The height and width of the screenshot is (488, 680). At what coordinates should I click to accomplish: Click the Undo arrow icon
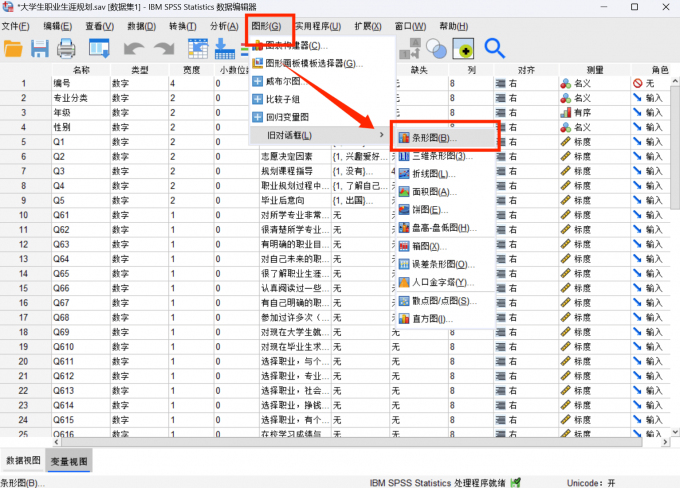pos(134,49)
